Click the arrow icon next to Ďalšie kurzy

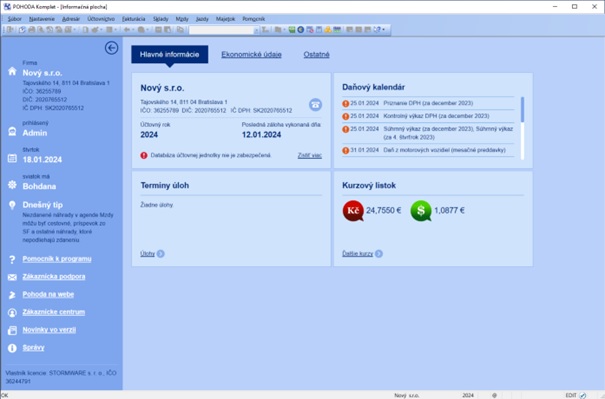pyautogui.click(x=379, y=254)
